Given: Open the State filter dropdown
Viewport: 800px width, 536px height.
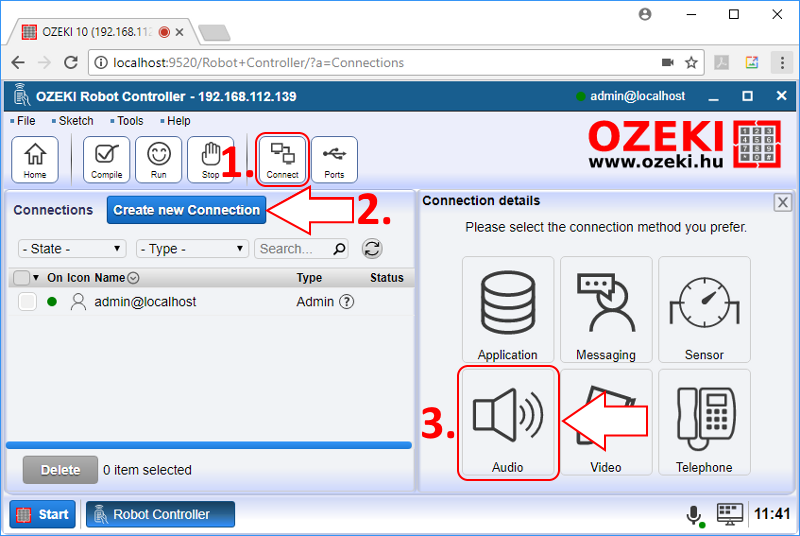Looking at the screenshot, I should pos(72,249).
